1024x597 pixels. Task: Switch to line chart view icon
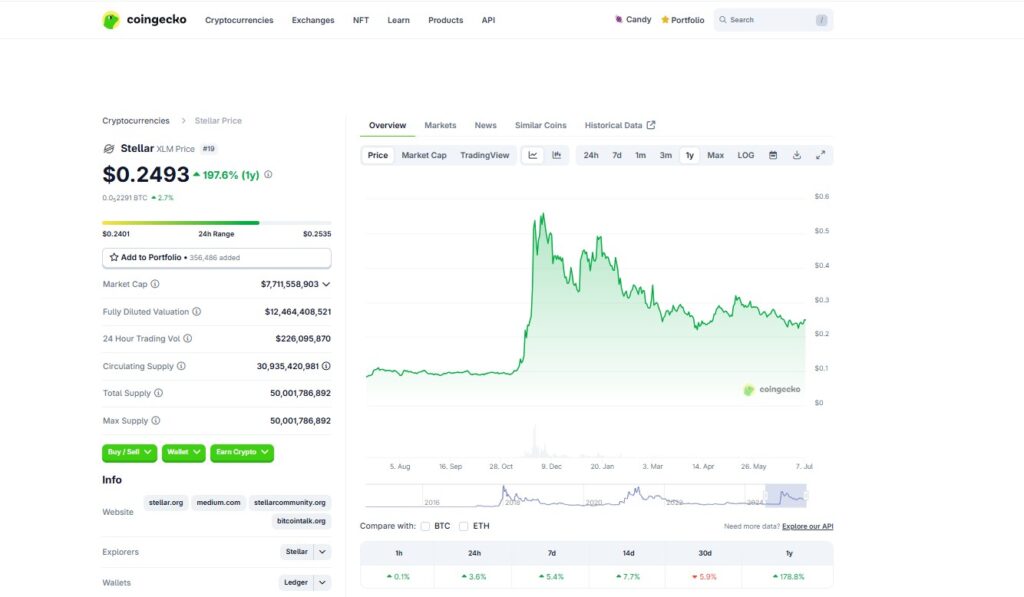click(533, 155)
